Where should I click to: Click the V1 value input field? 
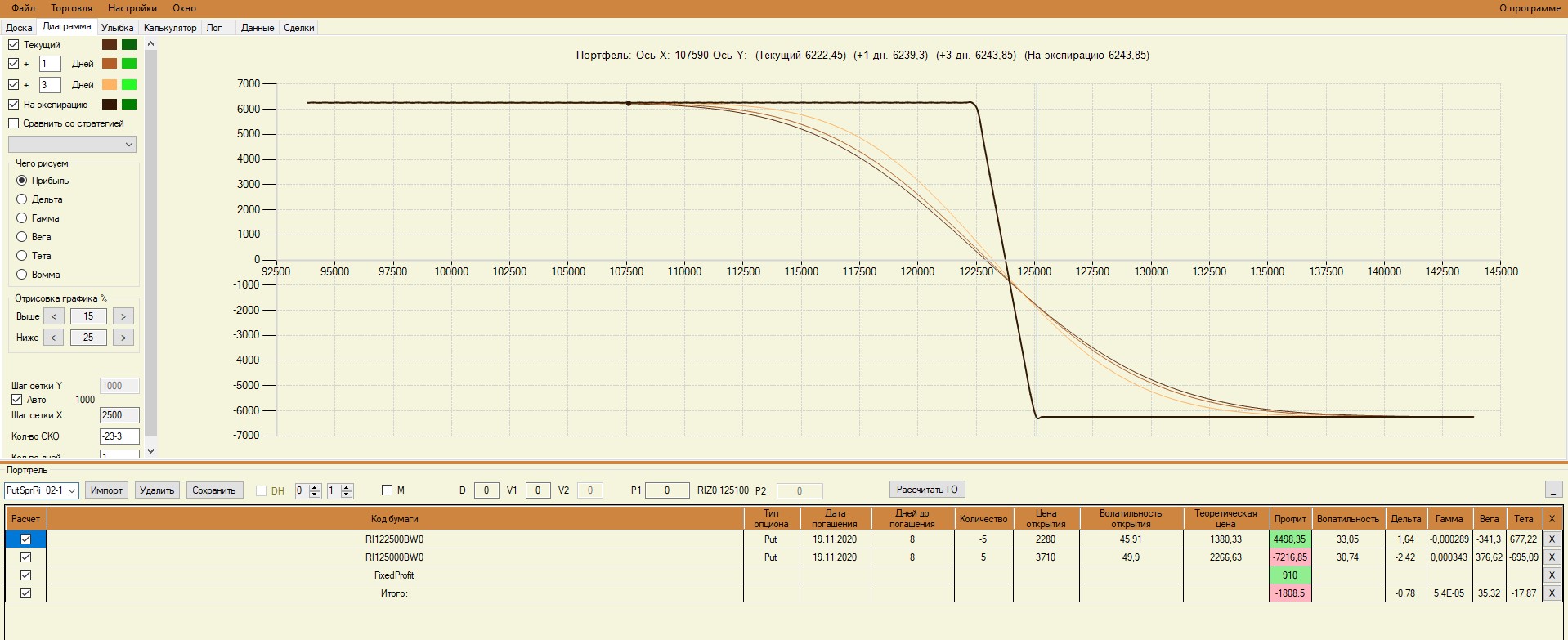[537, 490]
